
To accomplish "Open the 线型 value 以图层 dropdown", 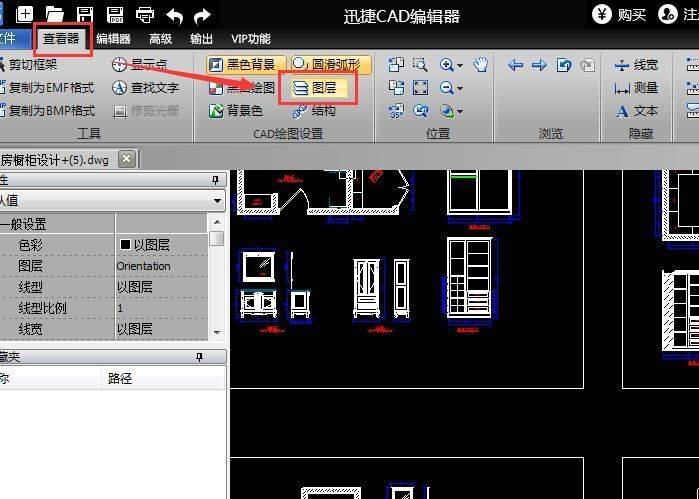I will 161,287.
